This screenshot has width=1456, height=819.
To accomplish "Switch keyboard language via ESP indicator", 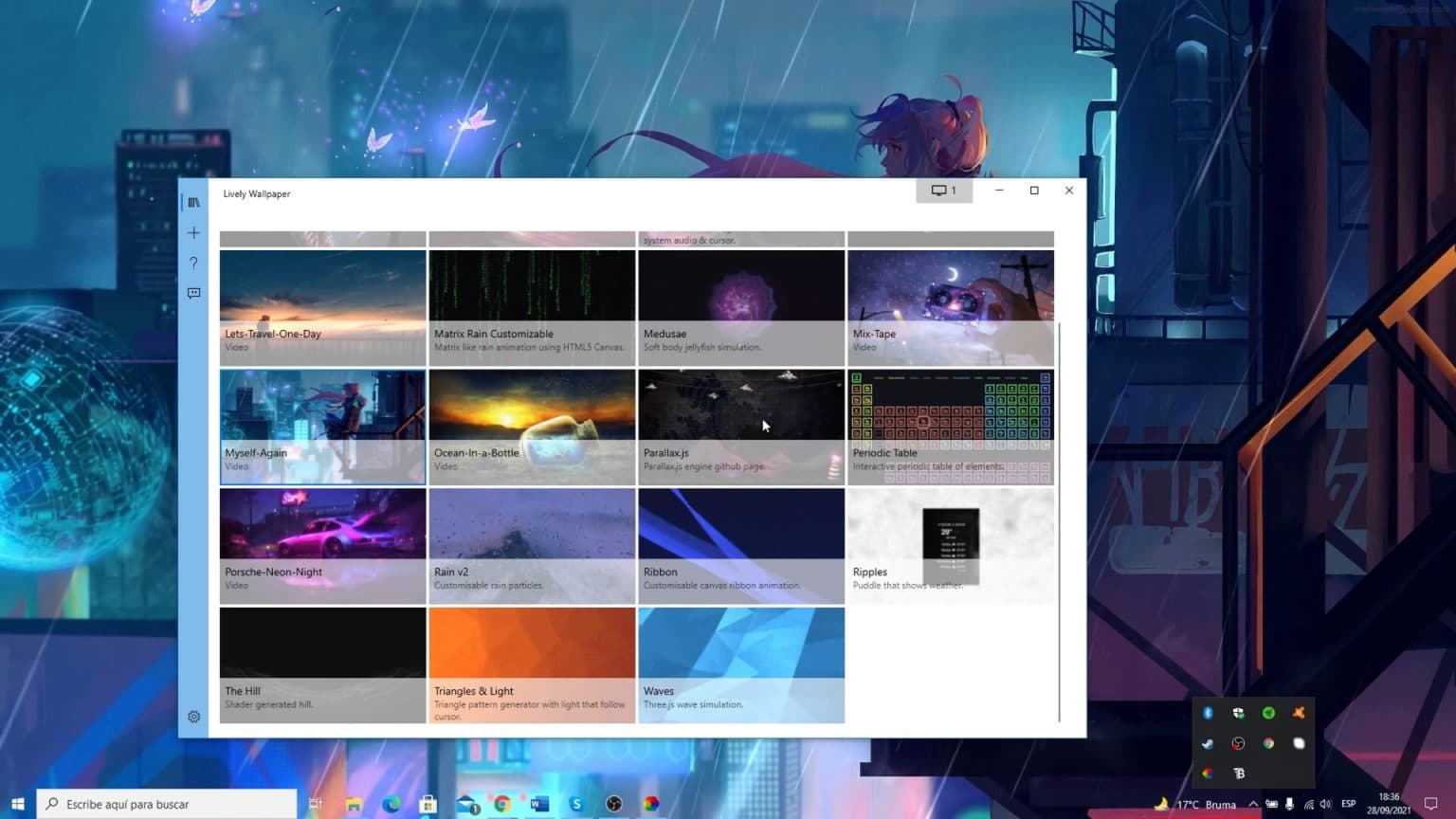I will point(1350,804).
